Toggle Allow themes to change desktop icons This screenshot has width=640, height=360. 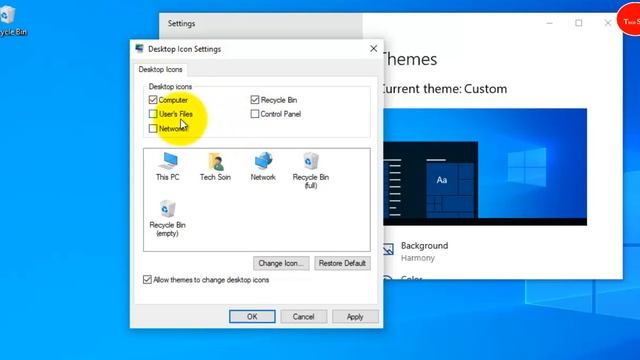(147, 280)
